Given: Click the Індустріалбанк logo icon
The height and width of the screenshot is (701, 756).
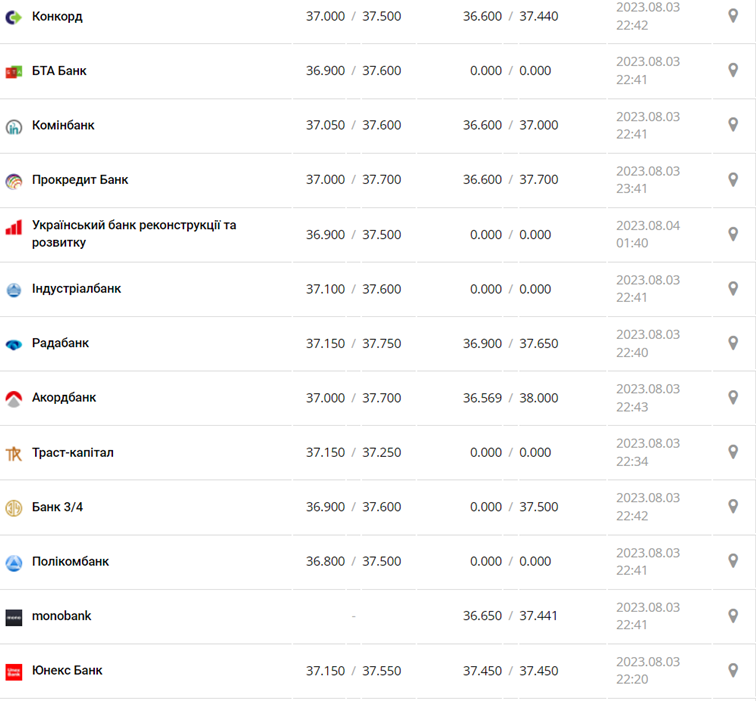Looking at the screenshot, I should (x=14, y=290).
